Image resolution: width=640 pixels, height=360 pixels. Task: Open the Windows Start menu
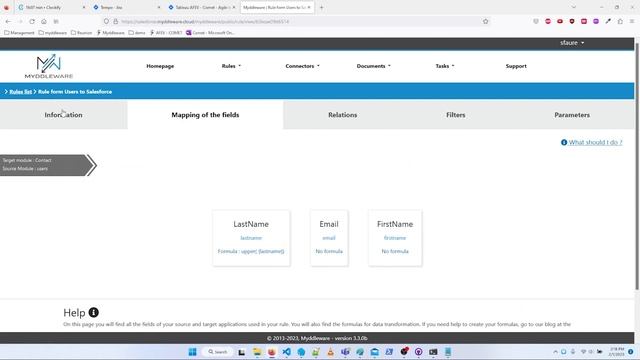point(192,352)
